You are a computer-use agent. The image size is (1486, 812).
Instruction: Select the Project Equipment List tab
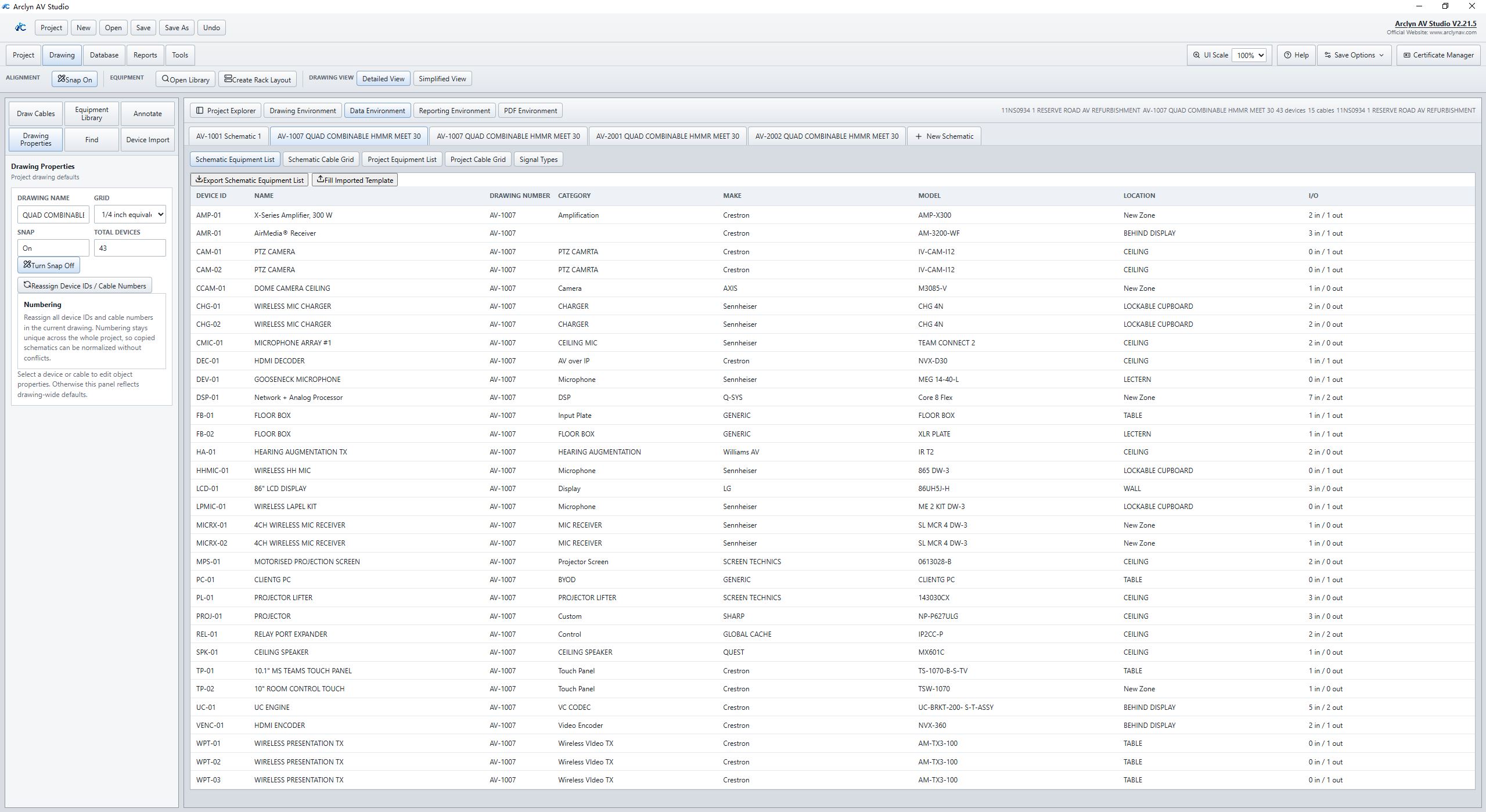coord(402,160)
